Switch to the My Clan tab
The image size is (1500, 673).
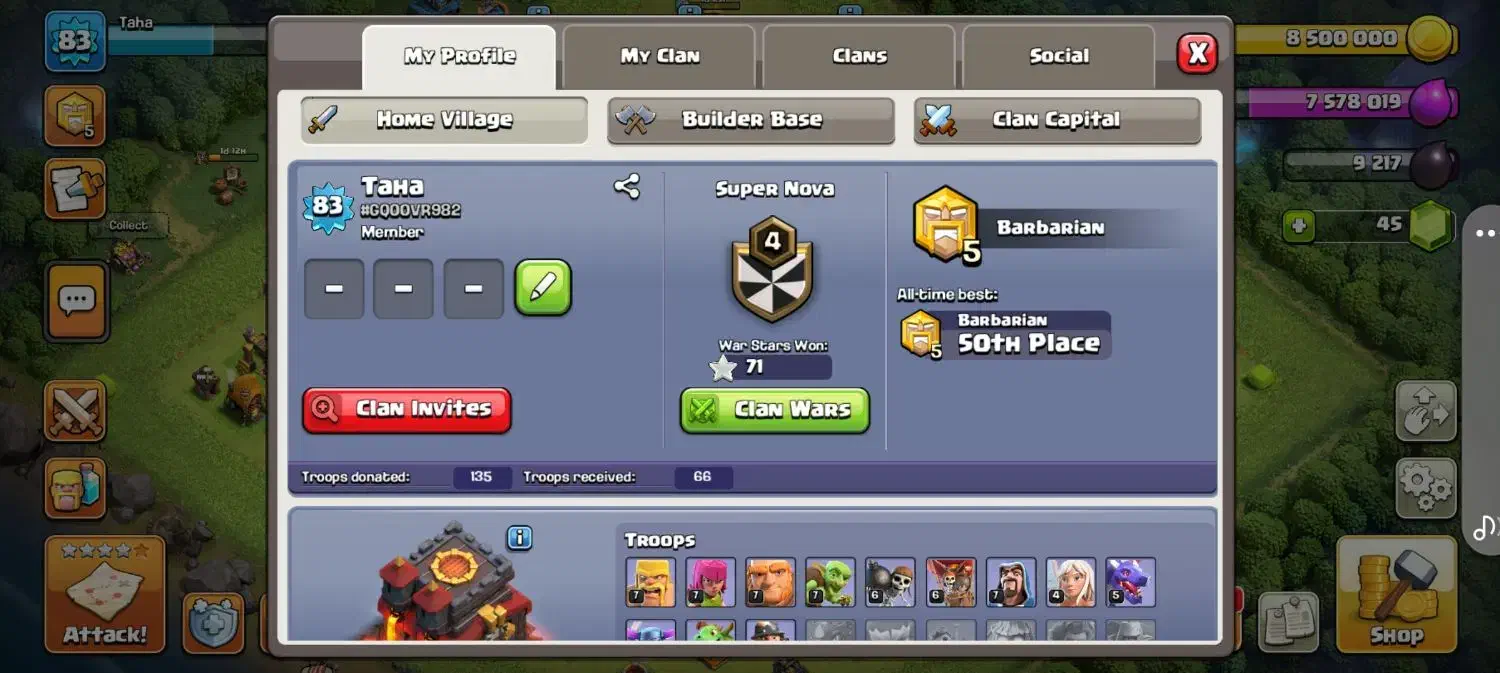659,56
